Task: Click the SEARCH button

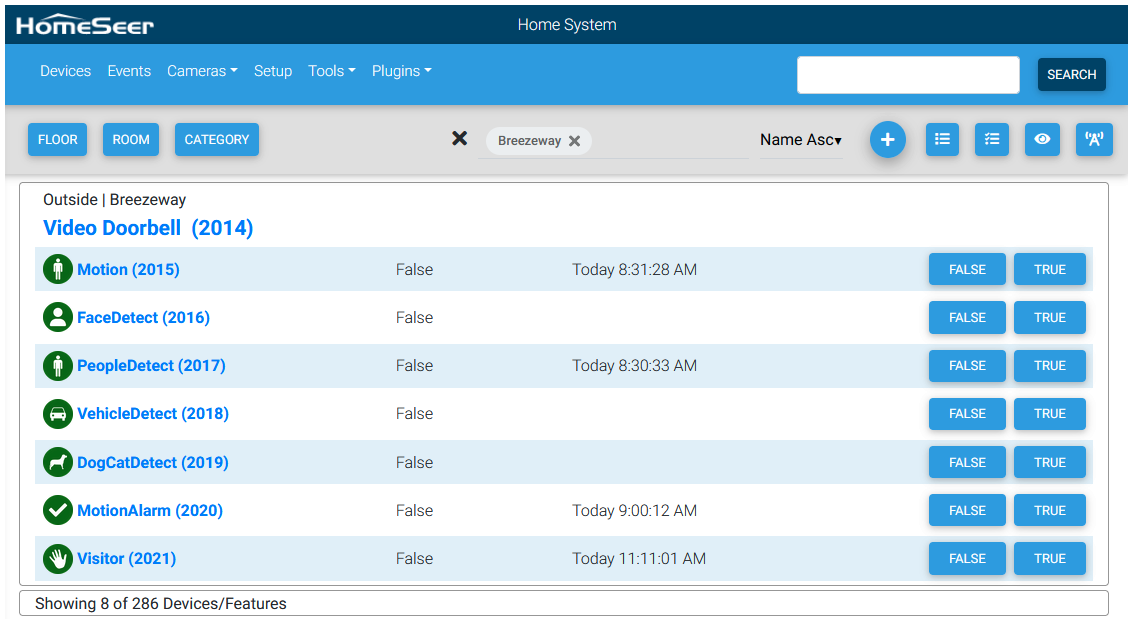Action: [x=1071, y=75]
